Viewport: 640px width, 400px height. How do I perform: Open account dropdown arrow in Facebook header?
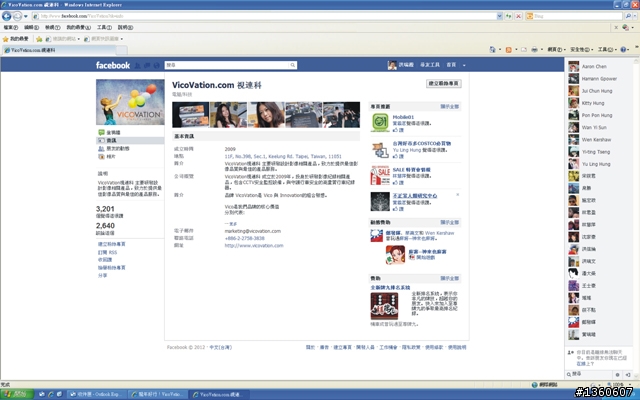click(464, 65)
